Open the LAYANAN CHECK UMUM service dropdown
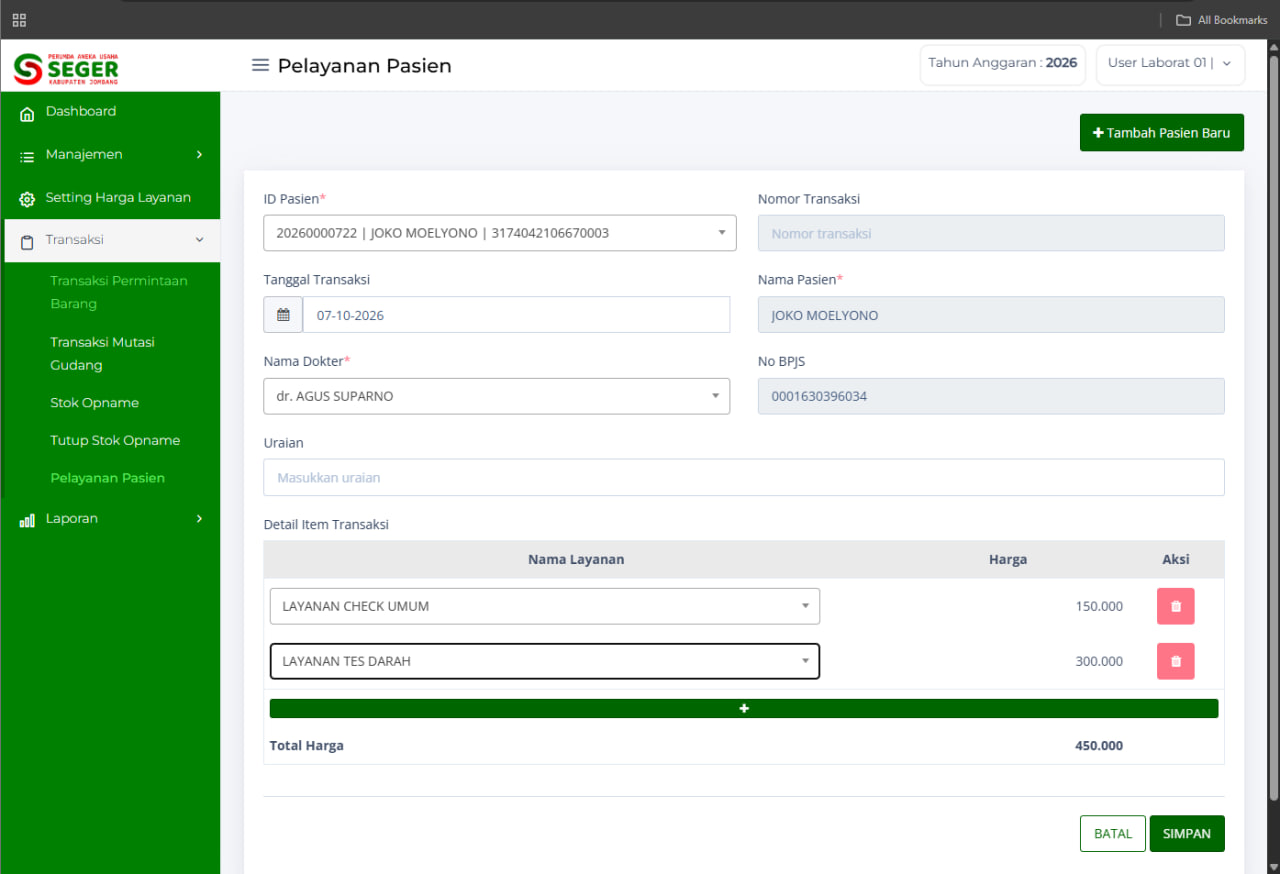Screen dimensions: 1280x874 coord(545,606)
